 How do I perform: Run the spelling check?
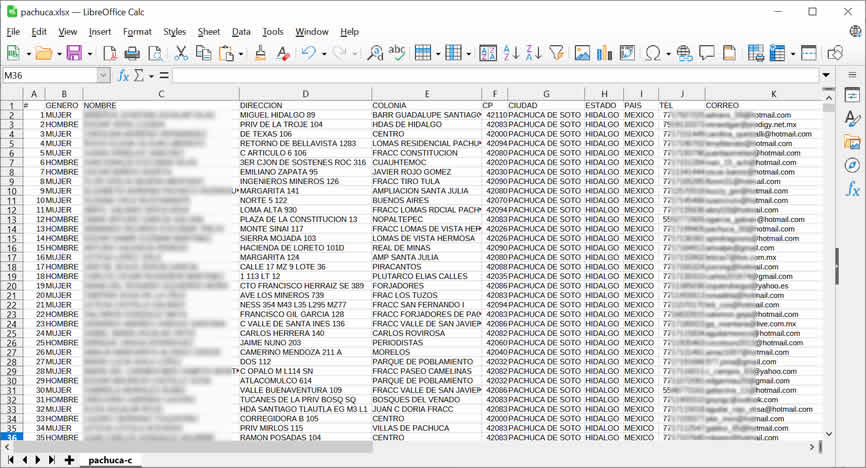[397, 53]
